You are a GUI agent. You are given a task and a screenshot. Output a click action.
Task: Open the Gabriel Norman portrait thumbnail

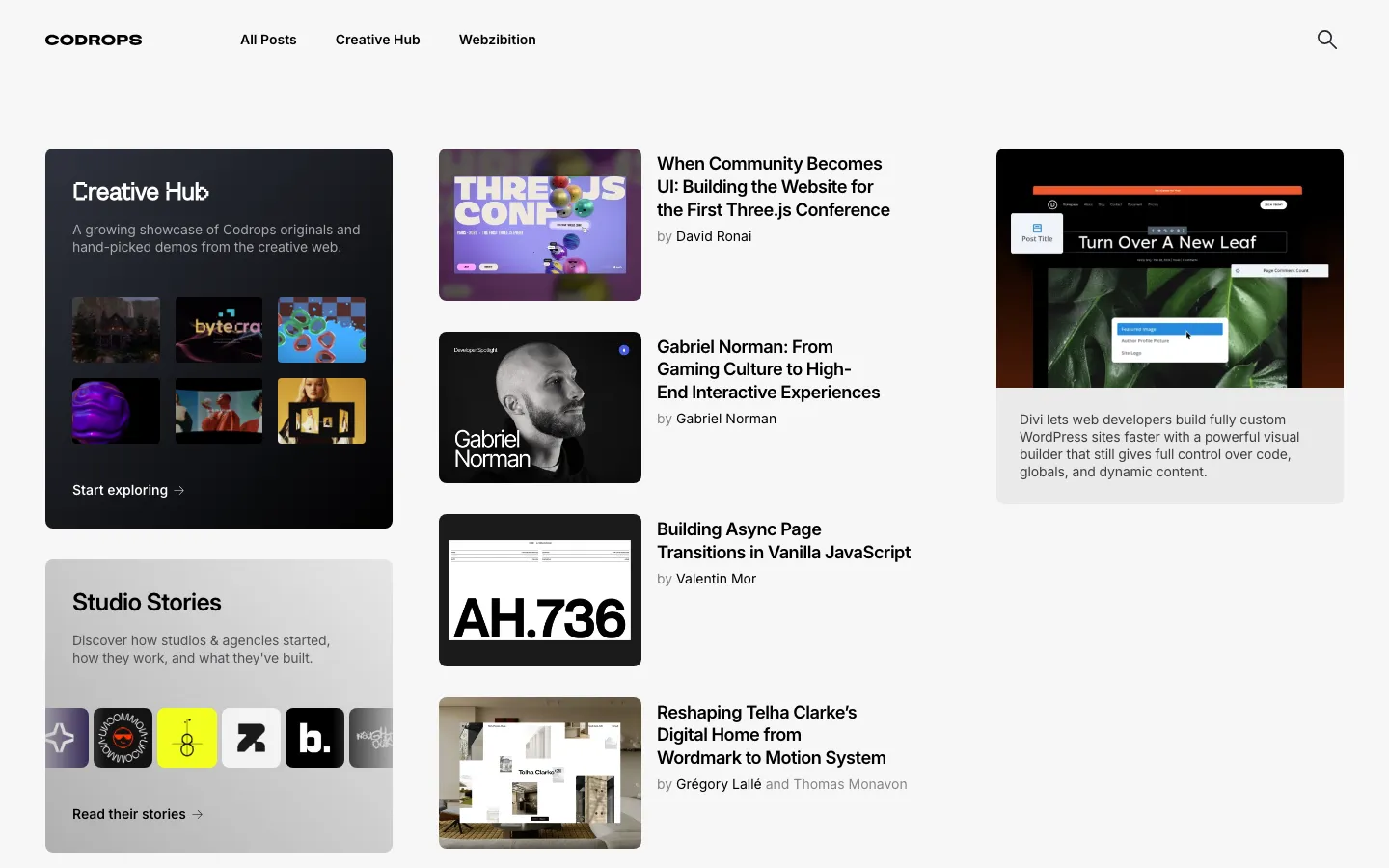[540, 407]
